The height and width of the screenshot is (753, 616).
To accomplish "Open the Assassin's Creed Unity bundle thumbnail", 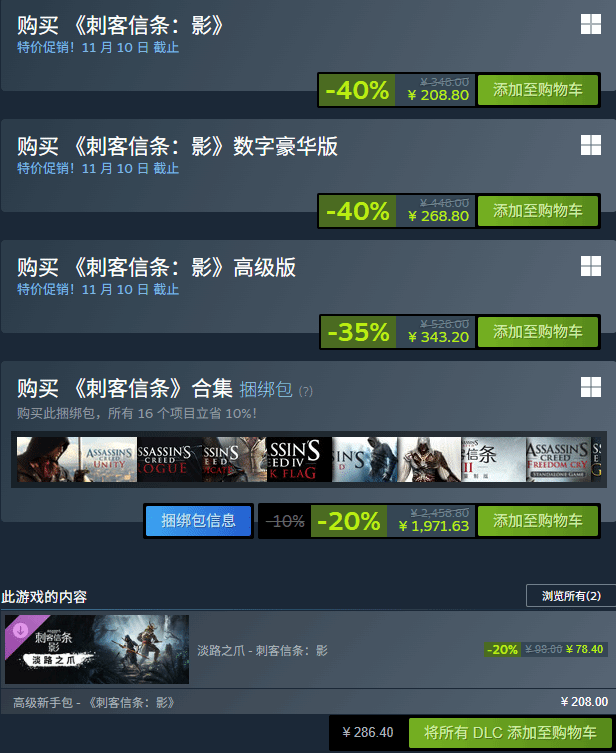I will (x=109, y=460).
